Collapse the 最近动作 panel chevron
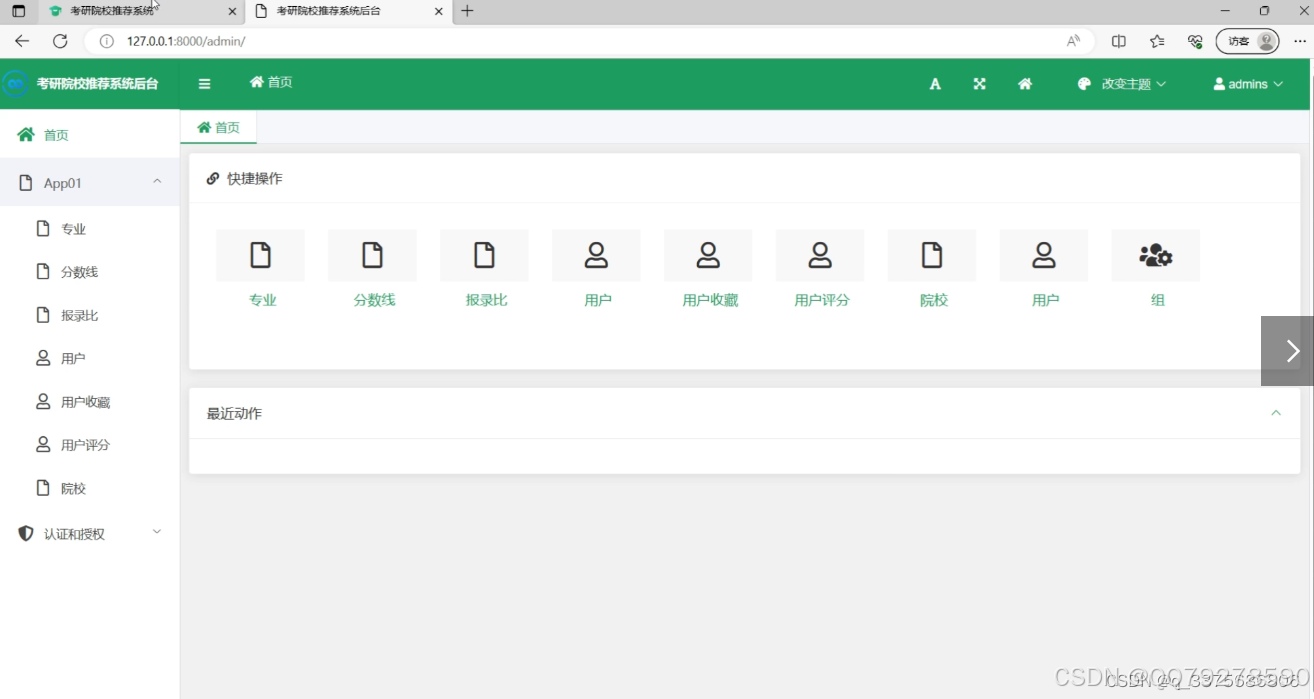Viewport: 1314px width, 699px height. click(x=1276, y=413)
